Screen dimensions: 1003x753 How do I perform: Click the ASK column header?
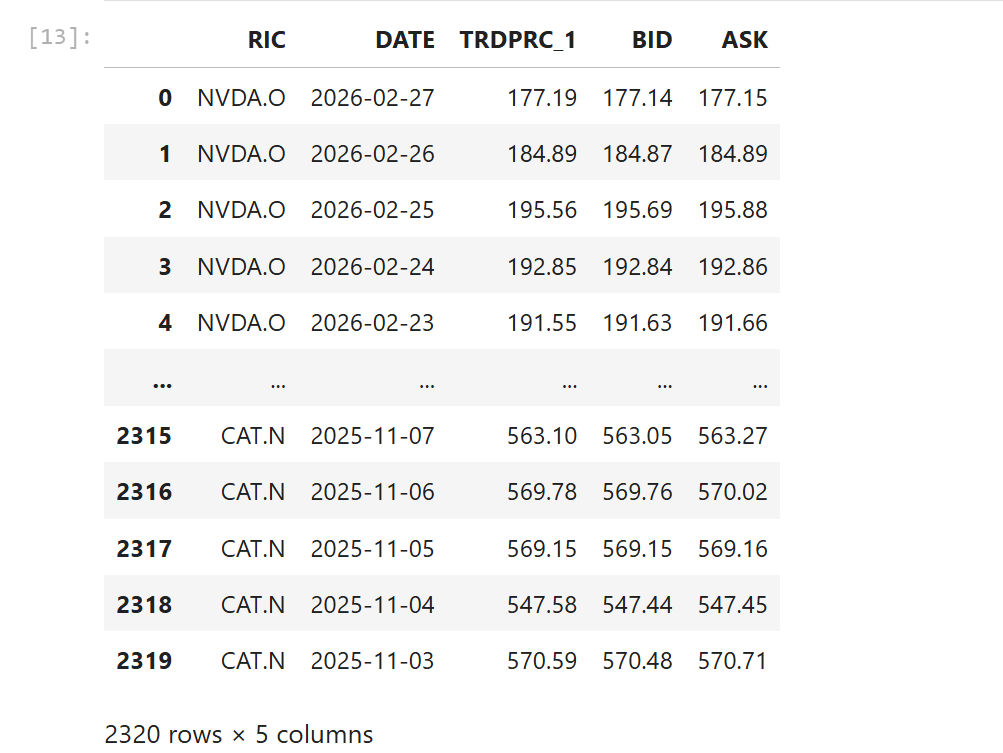coord(745,40)
